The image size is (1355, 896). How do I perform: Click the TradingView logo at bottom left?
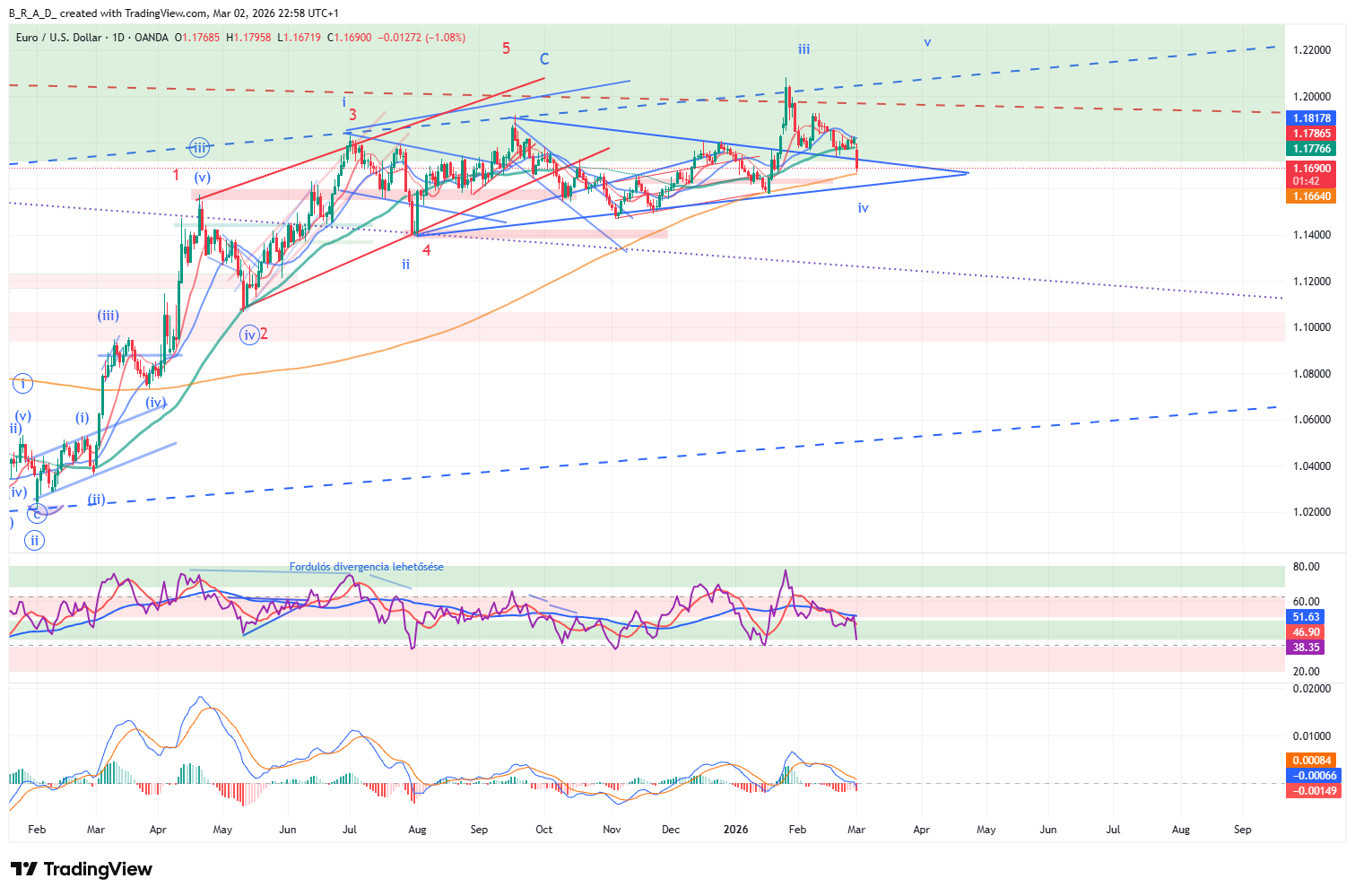tap(82, 869)
